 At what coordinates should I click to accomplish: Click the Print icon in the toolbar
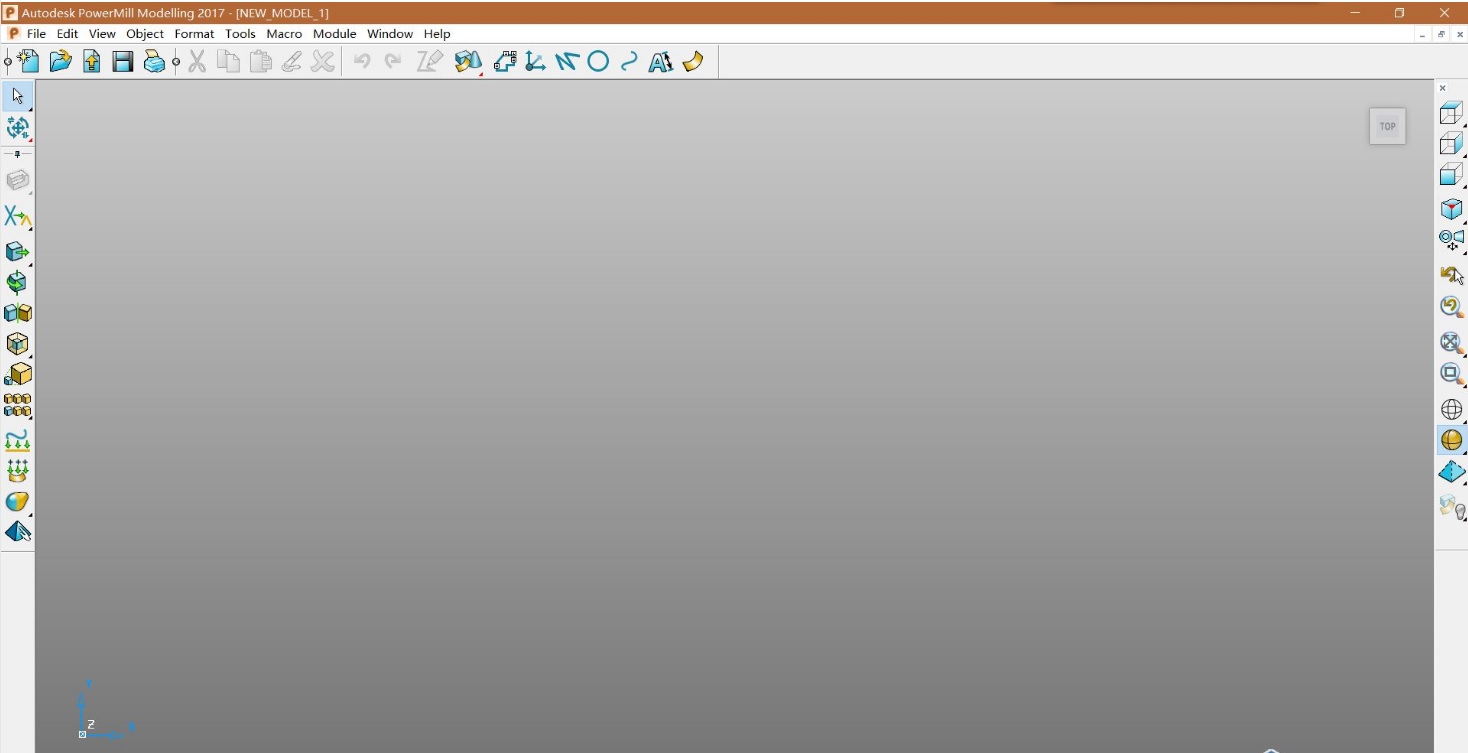[154, 62]
